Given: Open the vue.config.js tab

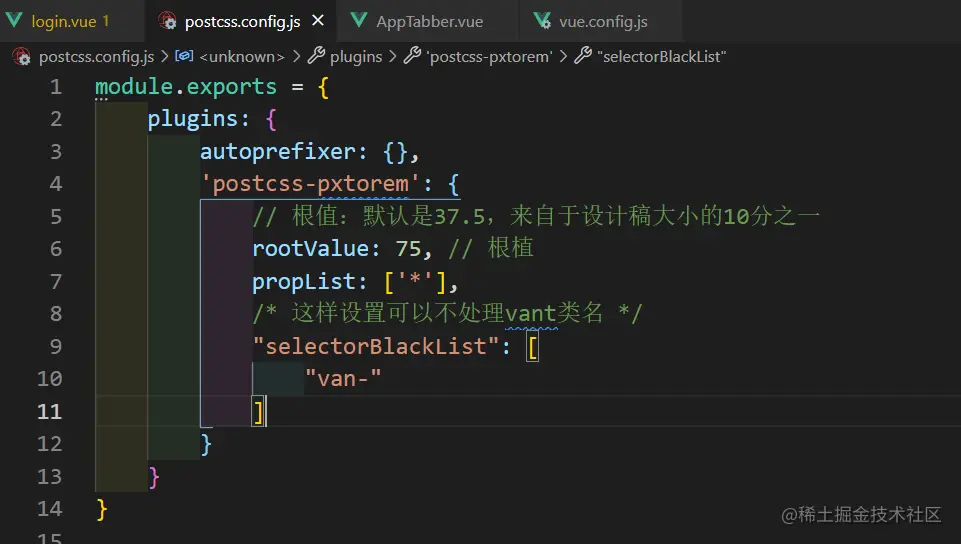Looking at the screenshot, I should (x=602, y=21).
